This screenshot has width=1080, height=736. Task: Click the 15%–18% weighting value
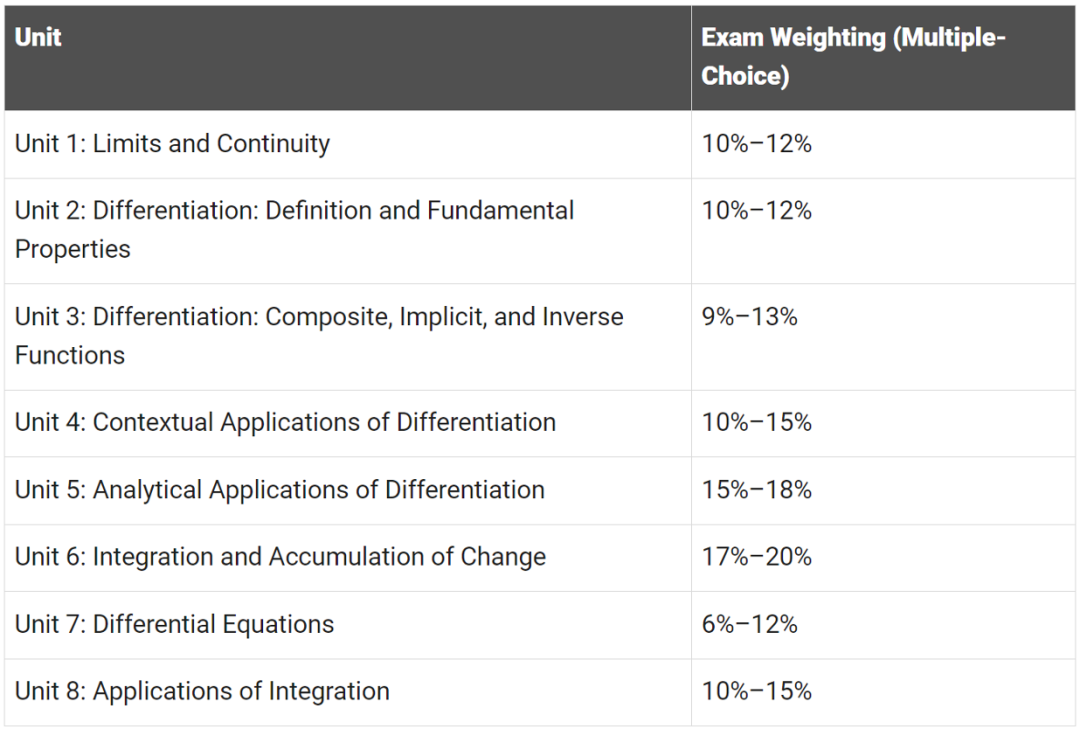(x=756, y=490)
